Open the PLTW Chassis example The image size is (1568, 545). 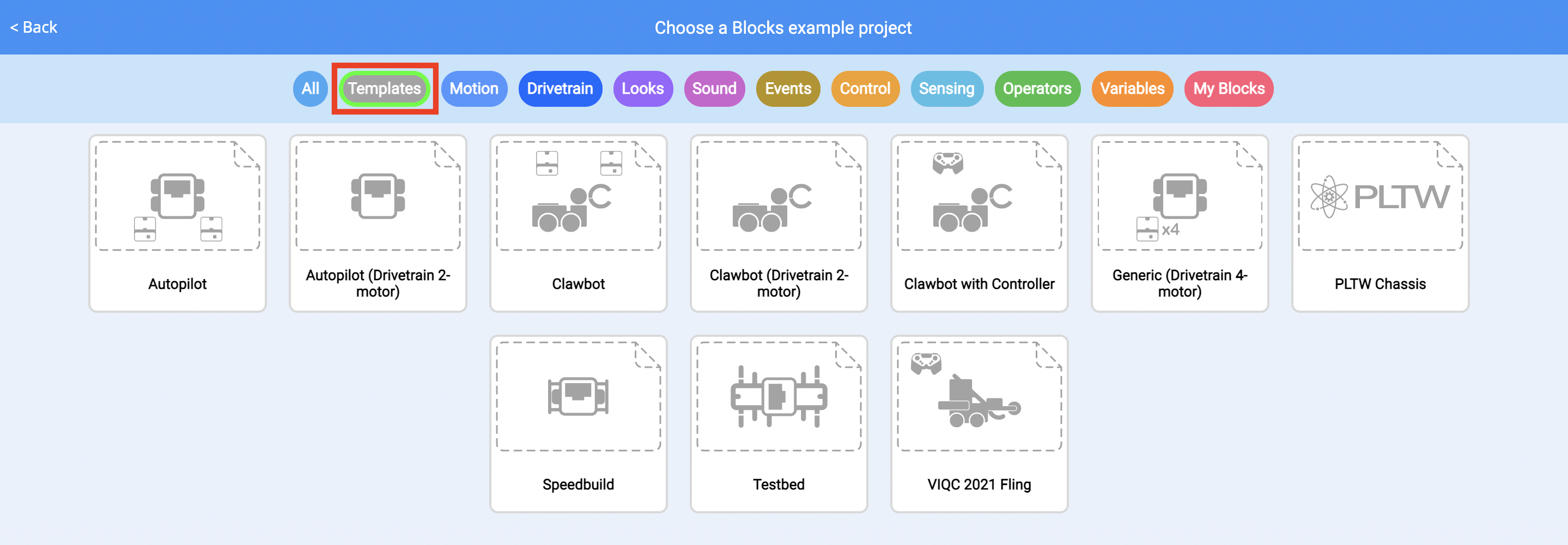click(x=1379, y=223)
